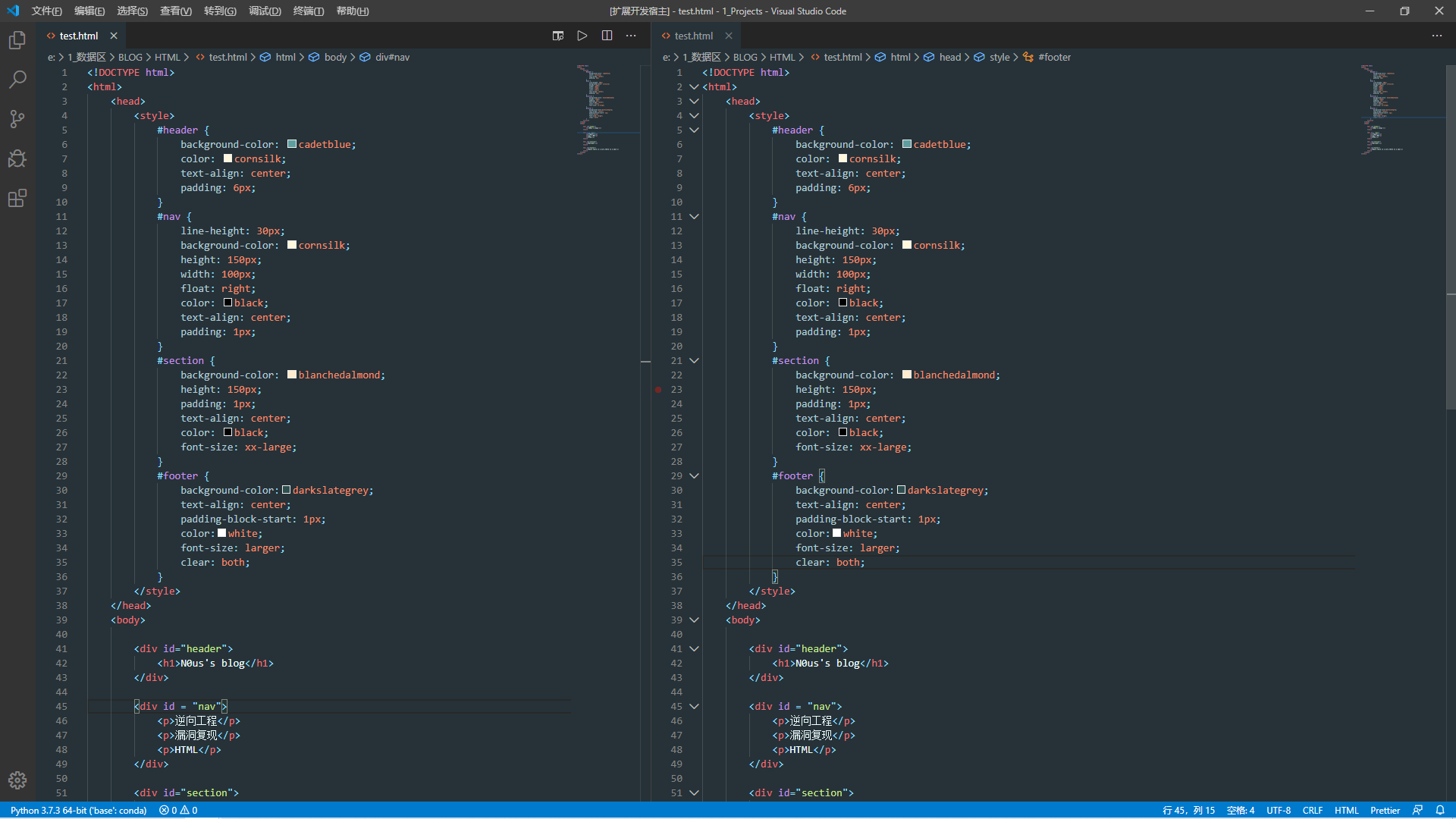Viewport: 1456px width, 819px height.
Task: Click the Python 3.7.3 interpreter status item
Action: (x=78, y=810)
